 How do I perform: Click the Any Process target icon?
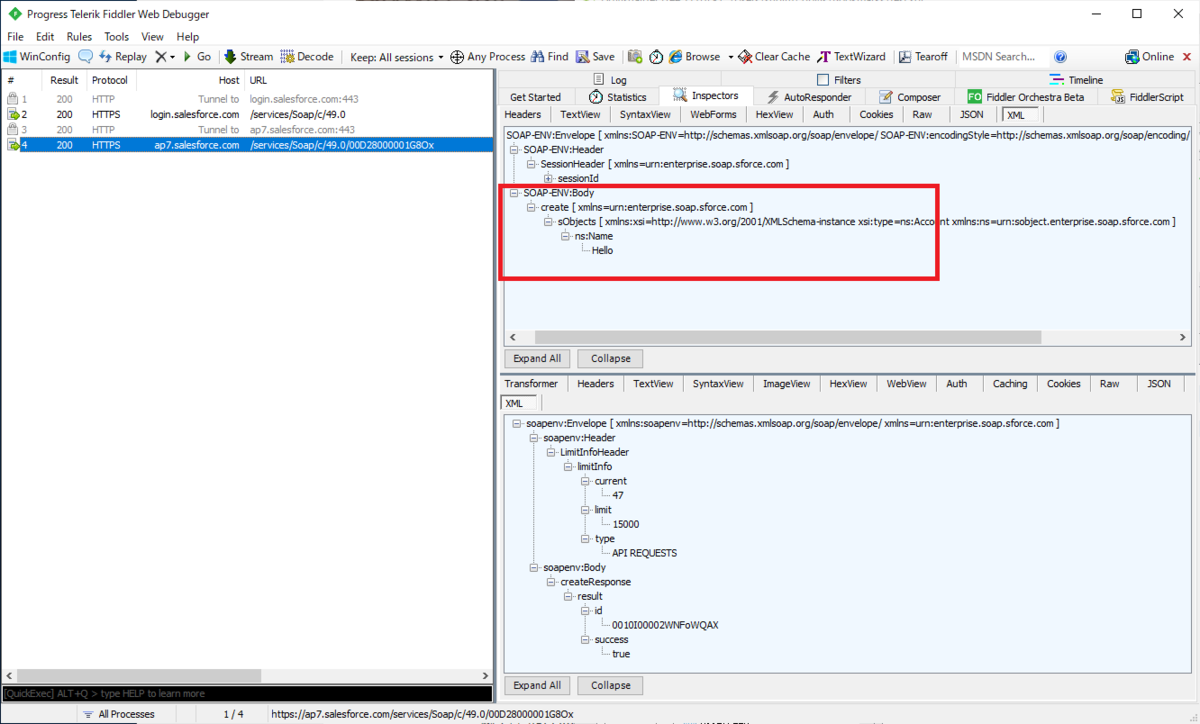pos(457,57)
